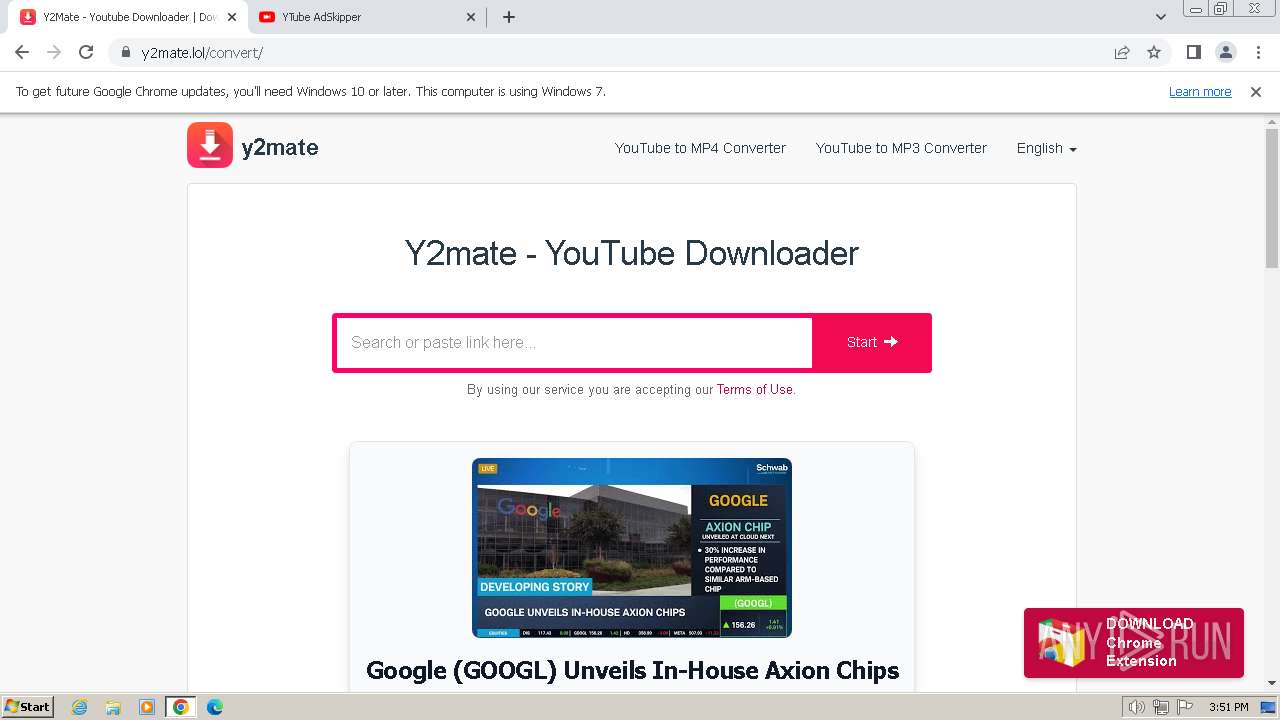This screenshot has width=1280, height=720.
Task: Click the Download Chrome Extension button
Action: [1134, 643]
